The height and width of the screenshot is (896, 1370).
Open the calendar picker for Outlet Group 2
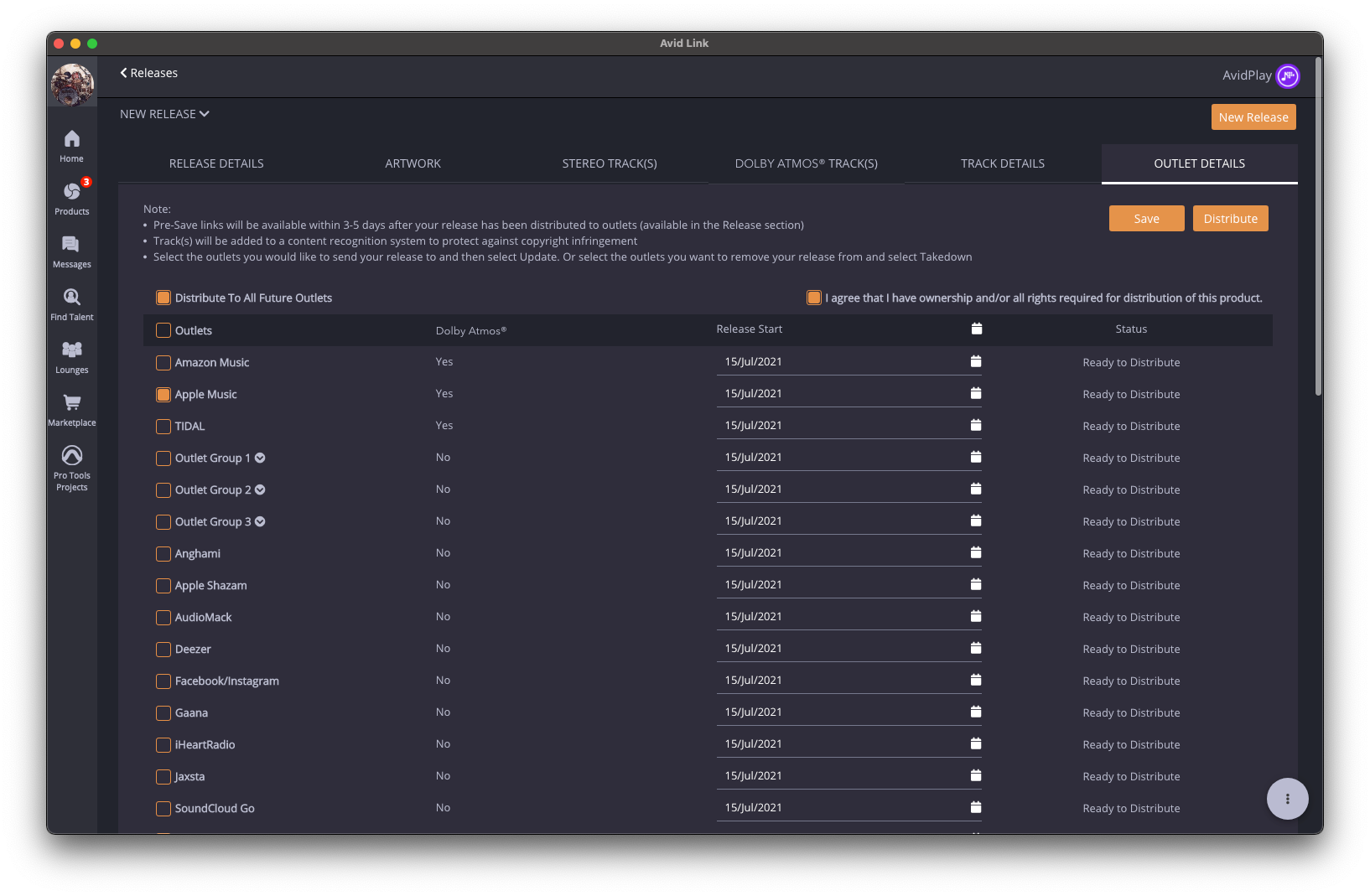click(x=976, y=489)
